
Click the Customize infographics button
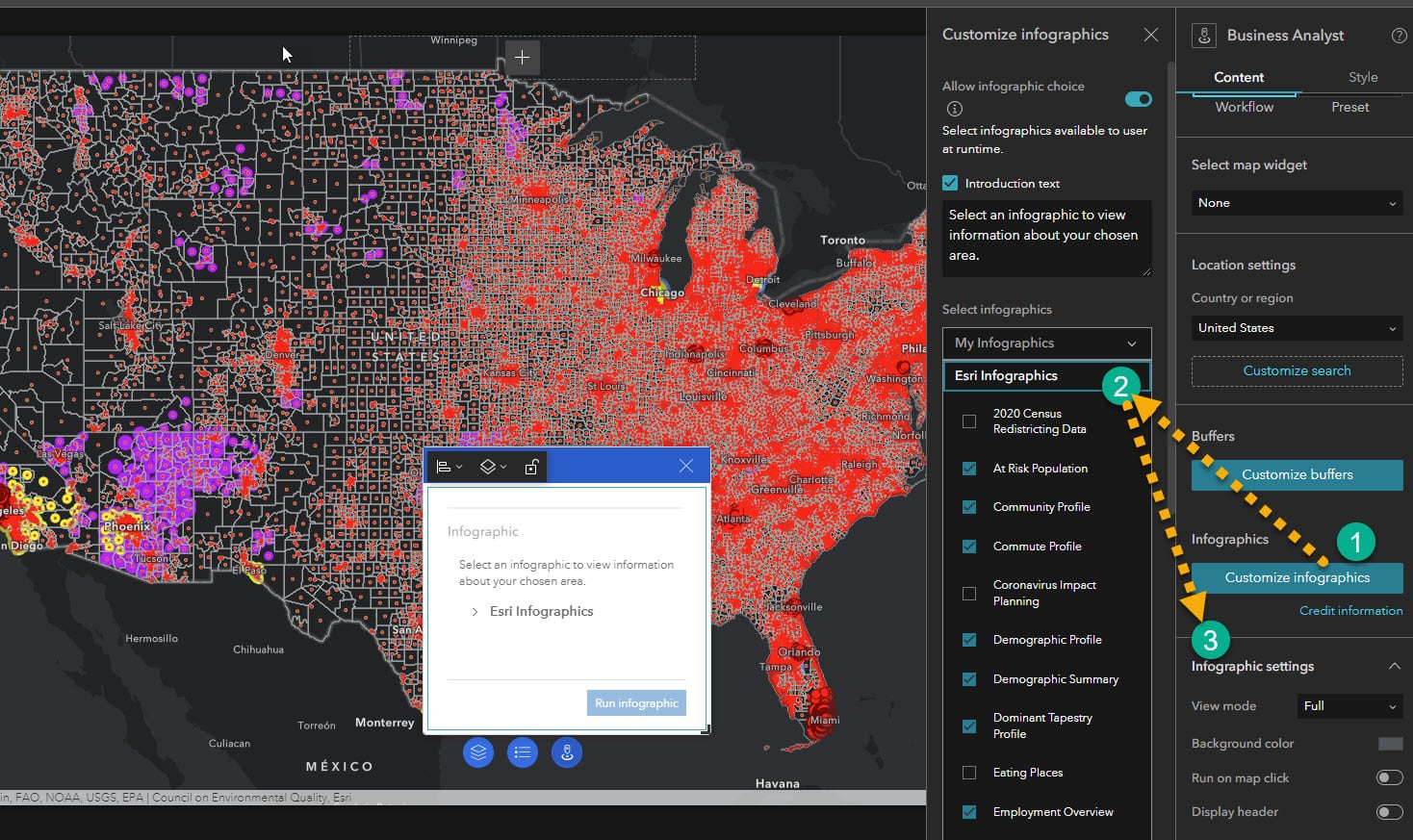(1297, 577)
